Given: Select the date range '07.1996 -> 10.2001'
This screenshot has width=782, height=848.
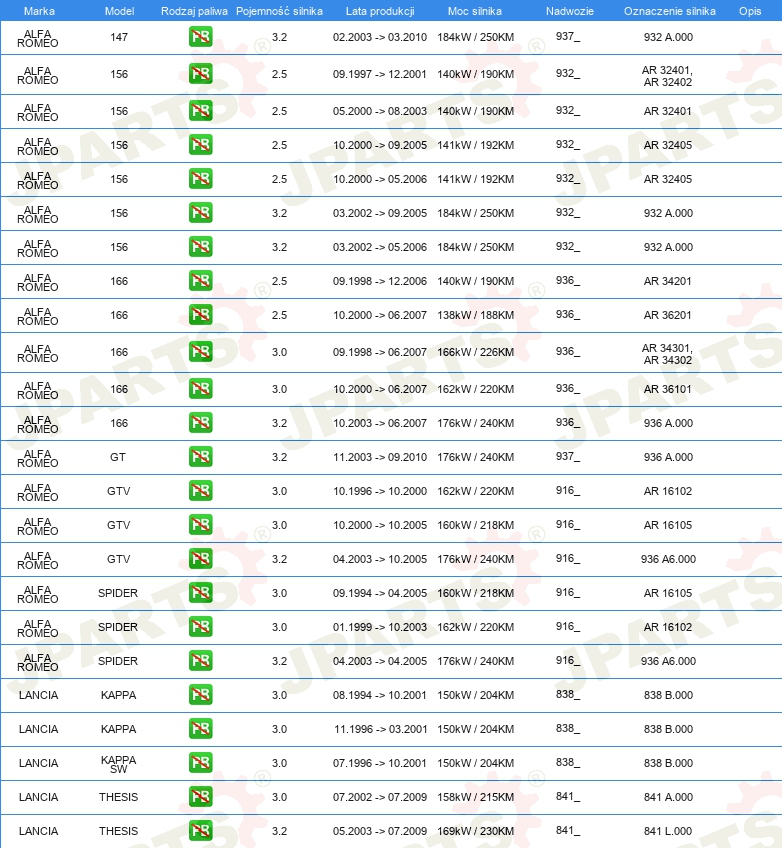Looking at the screenshot, I should [x=380, y=763].
